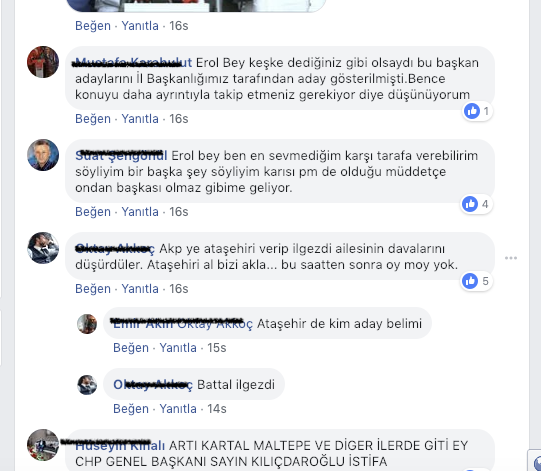
Task: Open profile photo beside the Erol Bey keşke comment
Action: coord(43,62)
